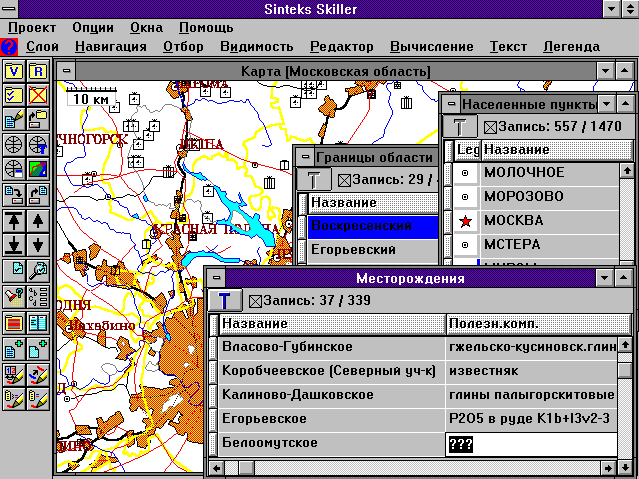Open the Границы области window control menu
This screenshot has width=639, height=479.
pyautogui.click(x=304, y=157)
